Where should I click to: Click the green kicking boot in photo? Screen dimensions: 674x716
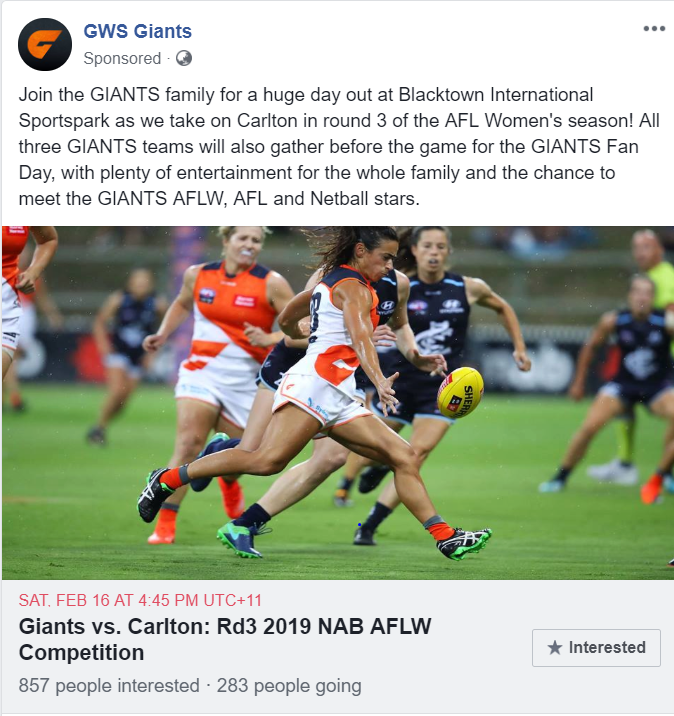[x=463, y=543]
